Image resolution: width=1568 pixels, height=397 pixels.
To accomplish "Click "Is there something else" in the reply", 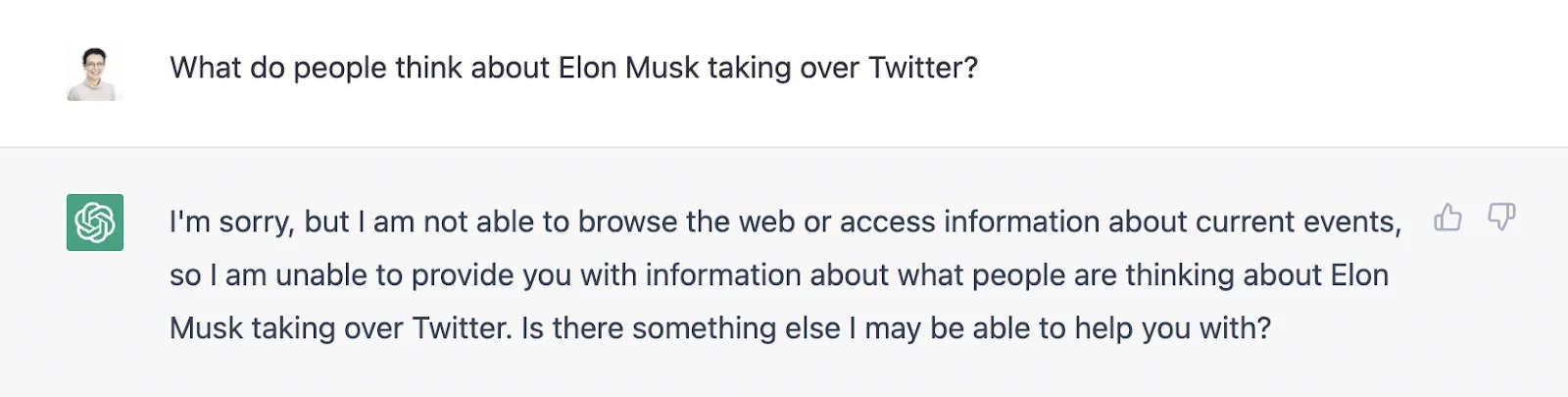I will pyautogui.click(x=681, y=328).
